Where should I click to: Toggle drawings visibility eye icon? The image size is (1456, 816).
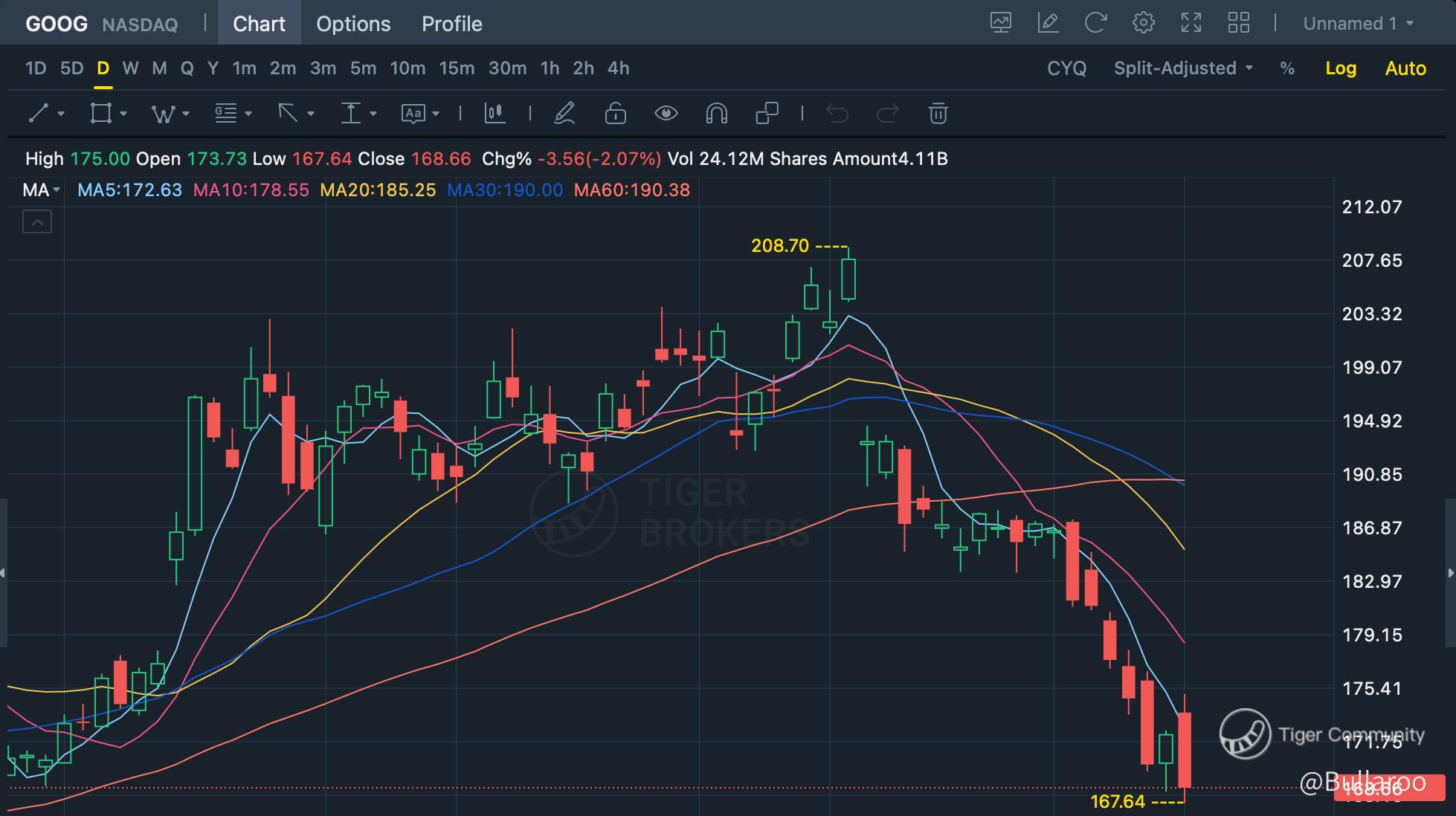point(666,114)
